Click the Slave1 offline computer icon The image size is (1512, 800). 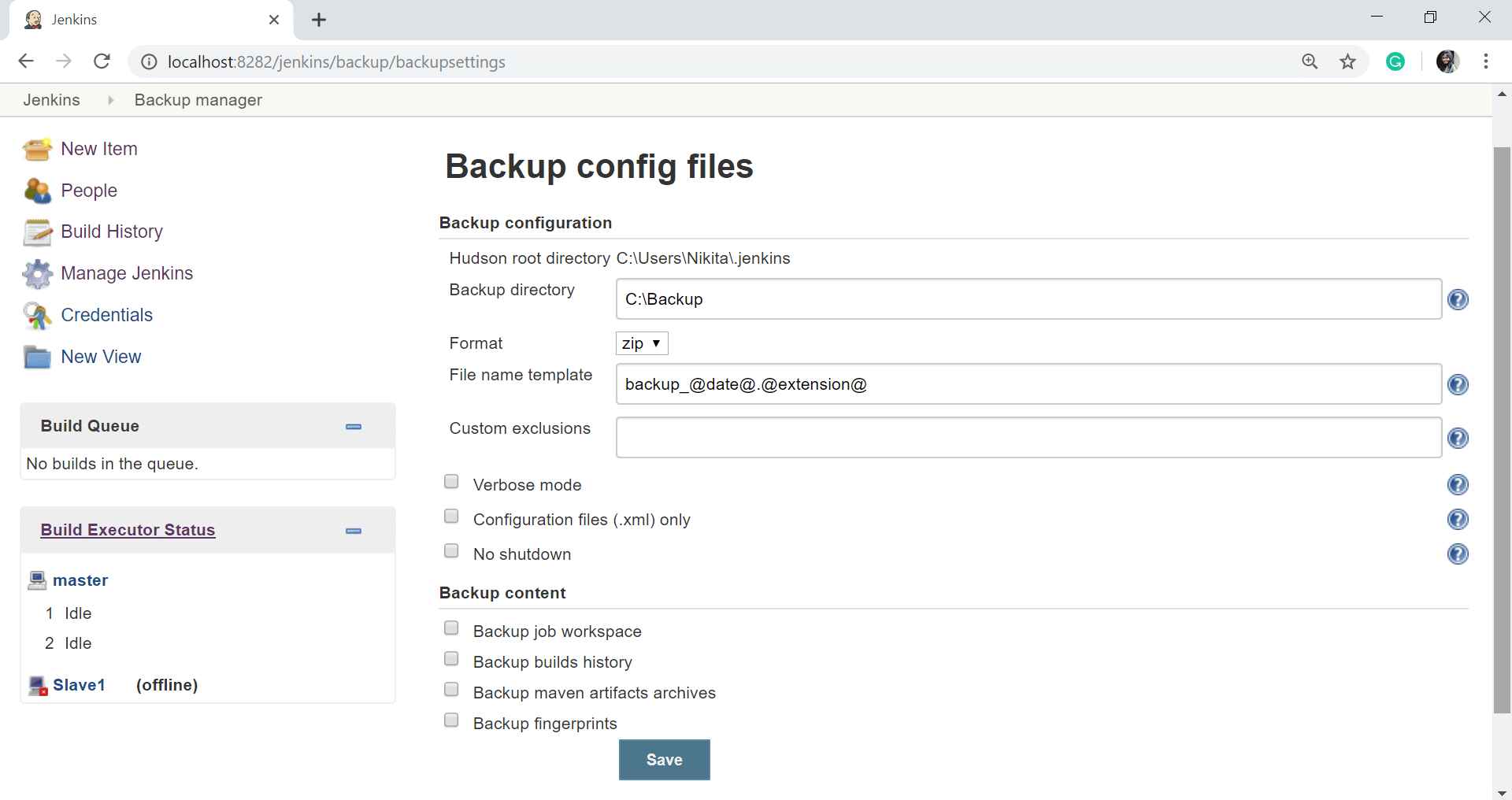coord(38,685)
